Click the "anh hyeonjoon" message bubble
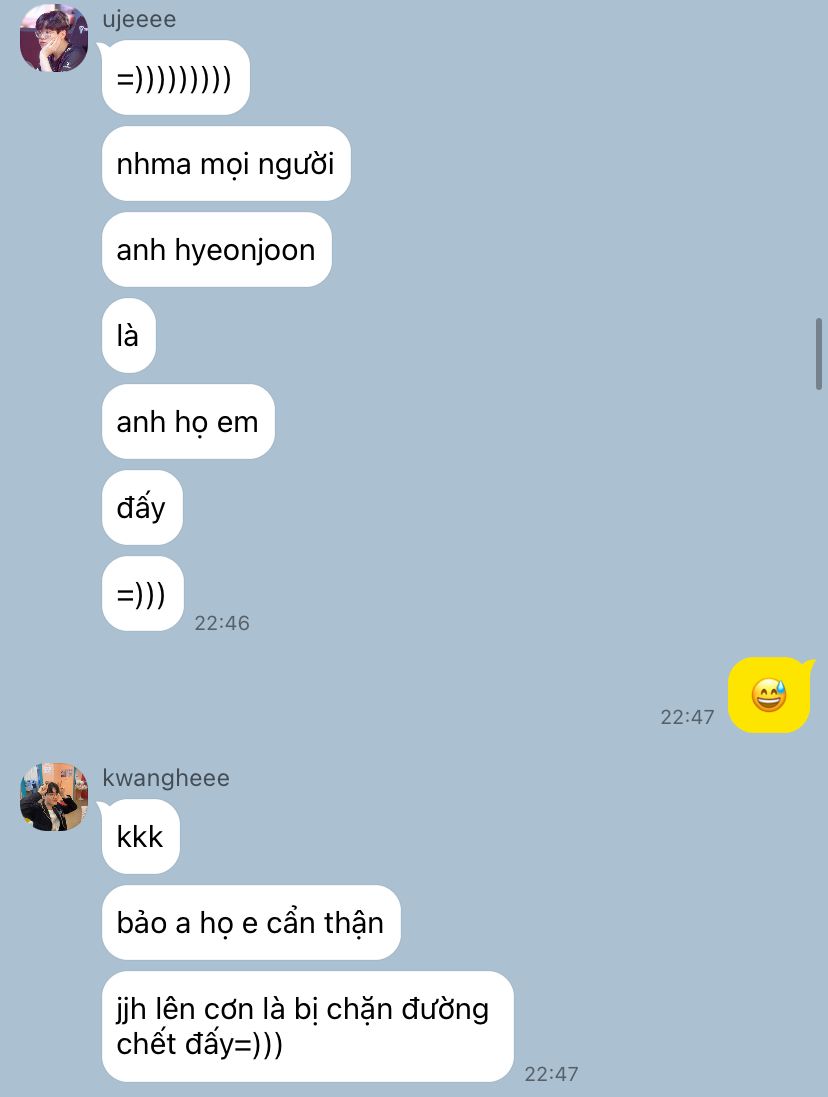The height and width of the screenshot is (1097, 828). [217, 250]
